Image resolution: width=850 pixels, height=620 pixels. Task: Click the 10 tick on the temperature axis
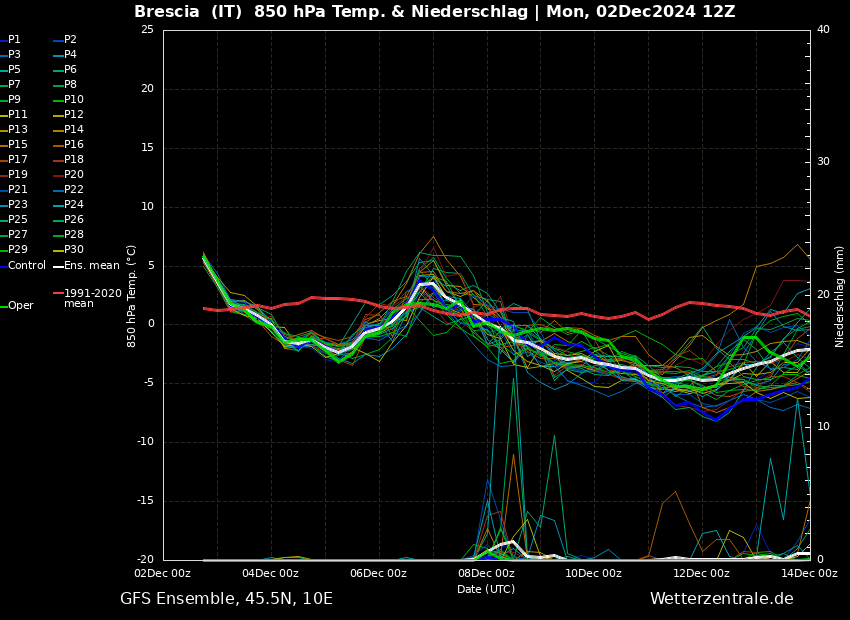(147, 207)
